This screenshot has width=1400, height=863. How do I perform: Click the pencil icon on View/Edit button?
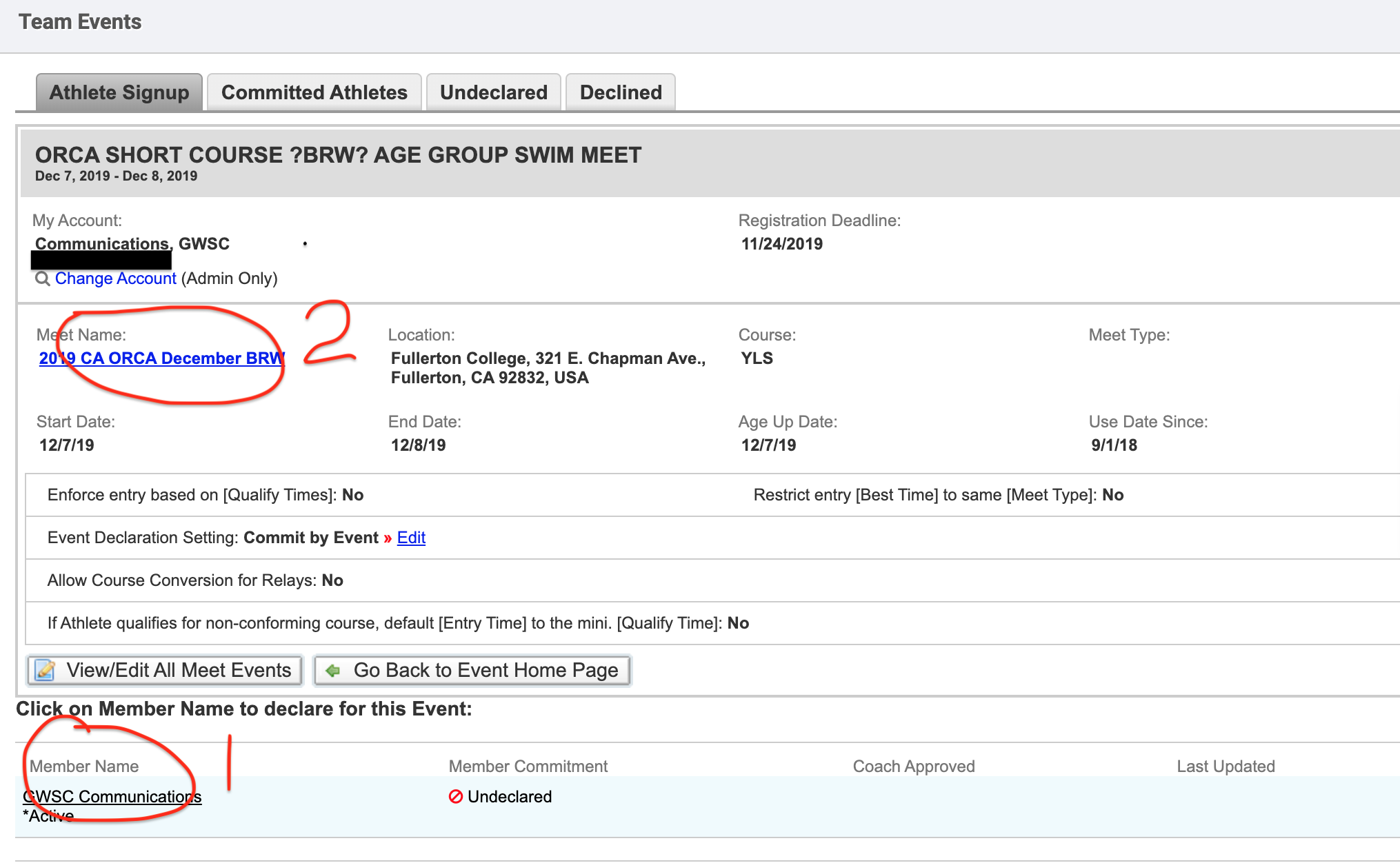tap(46, 670)
